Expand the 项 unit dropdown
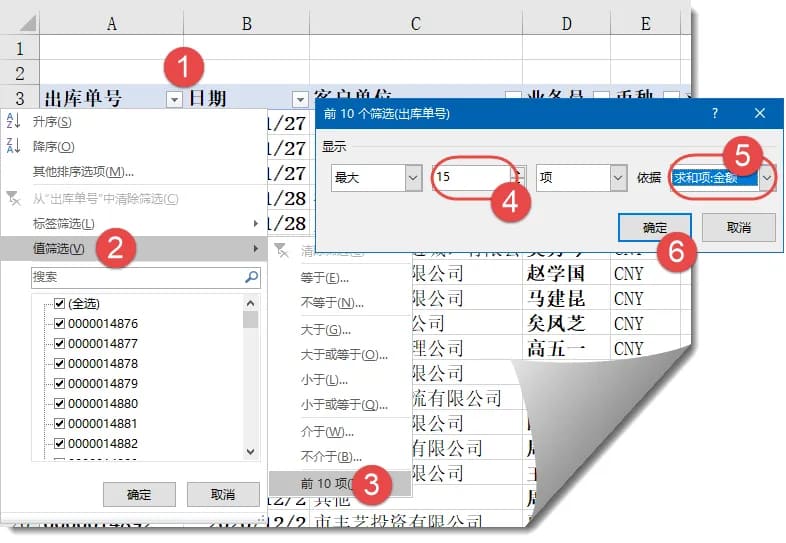786x543 pixels. pyautogui.click(x=618, y=178)
